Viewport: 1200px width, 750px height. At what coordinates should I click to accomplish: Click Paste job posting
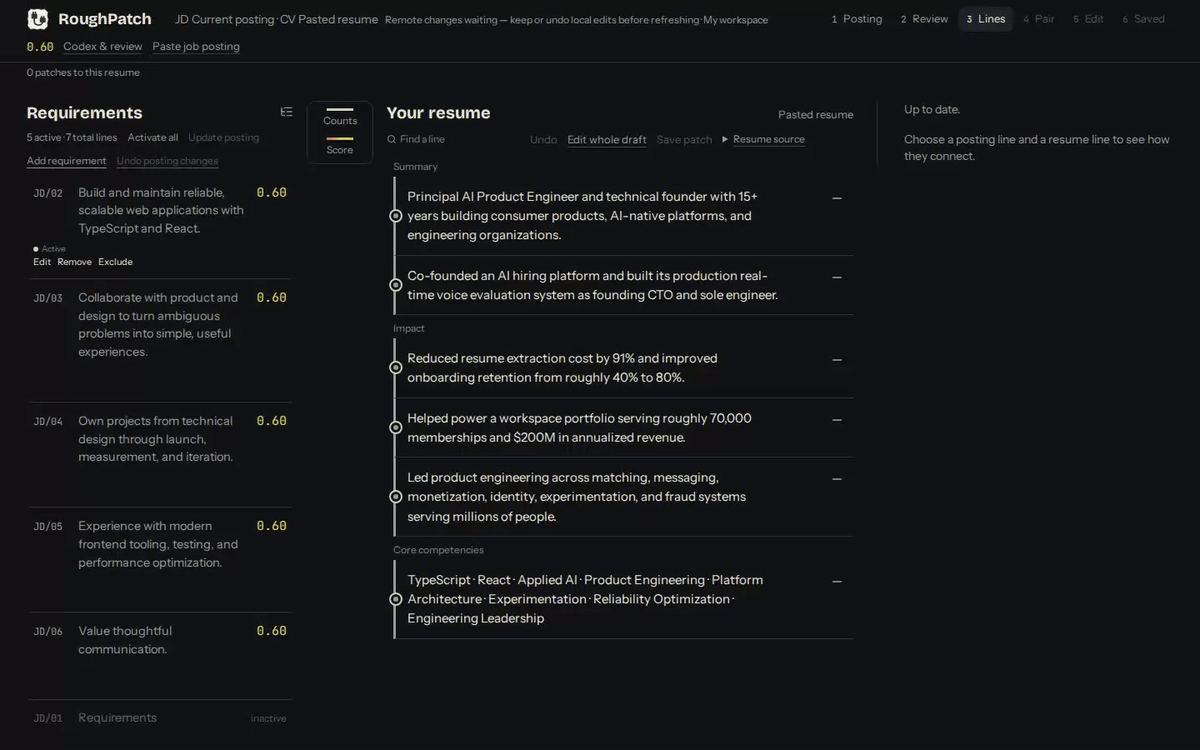(x=196, y=47)
